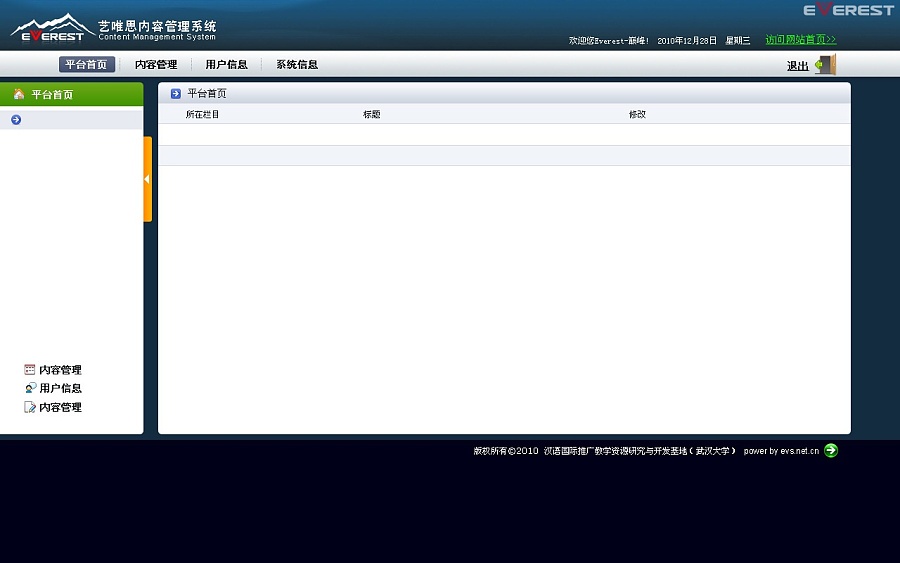
Task: Select the 平台首页 sidebar header
Action: (x=72, y=94)
